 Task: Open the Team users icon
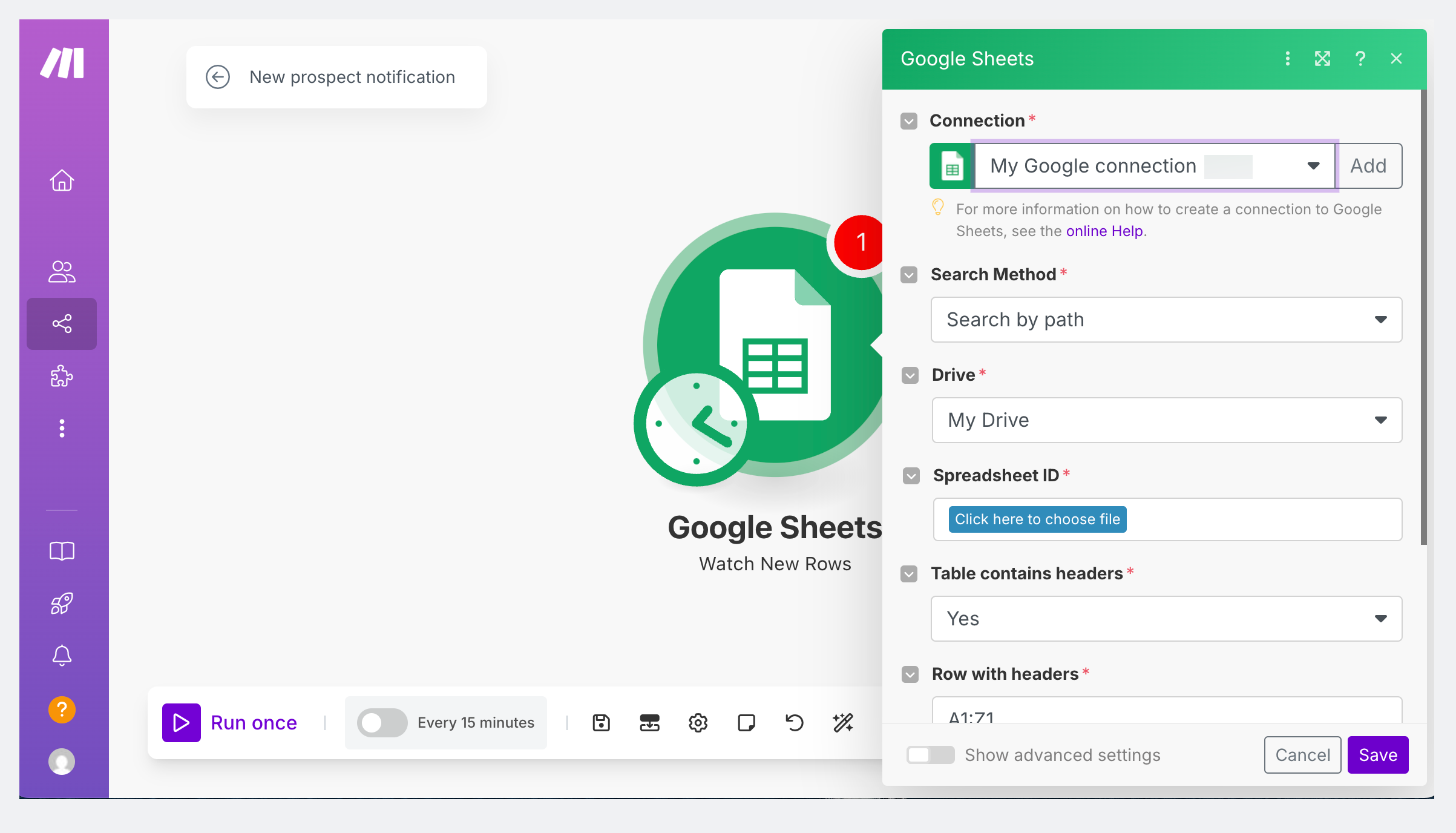[62, 272]
